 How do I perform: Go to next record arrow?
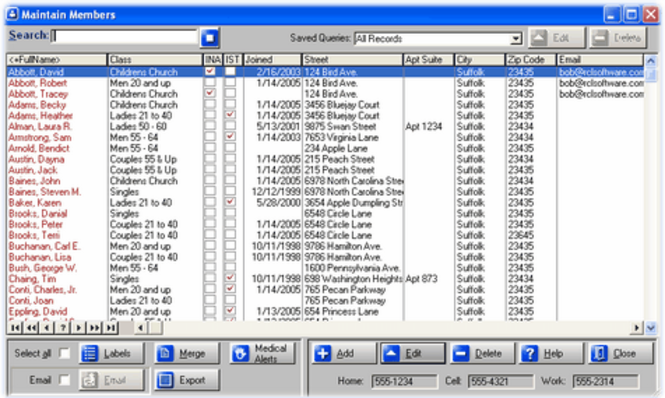coord(78,327)
